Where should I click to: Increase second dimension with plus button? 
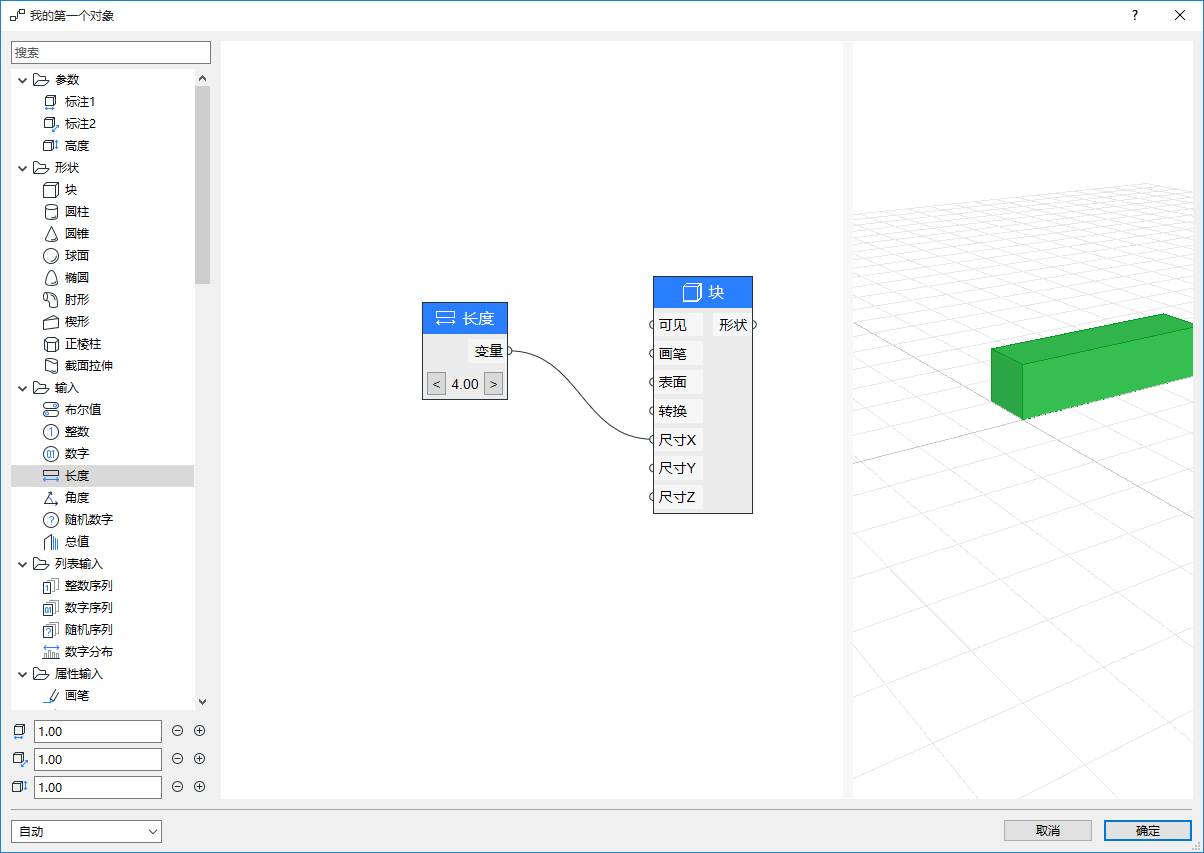coord(199,759)
